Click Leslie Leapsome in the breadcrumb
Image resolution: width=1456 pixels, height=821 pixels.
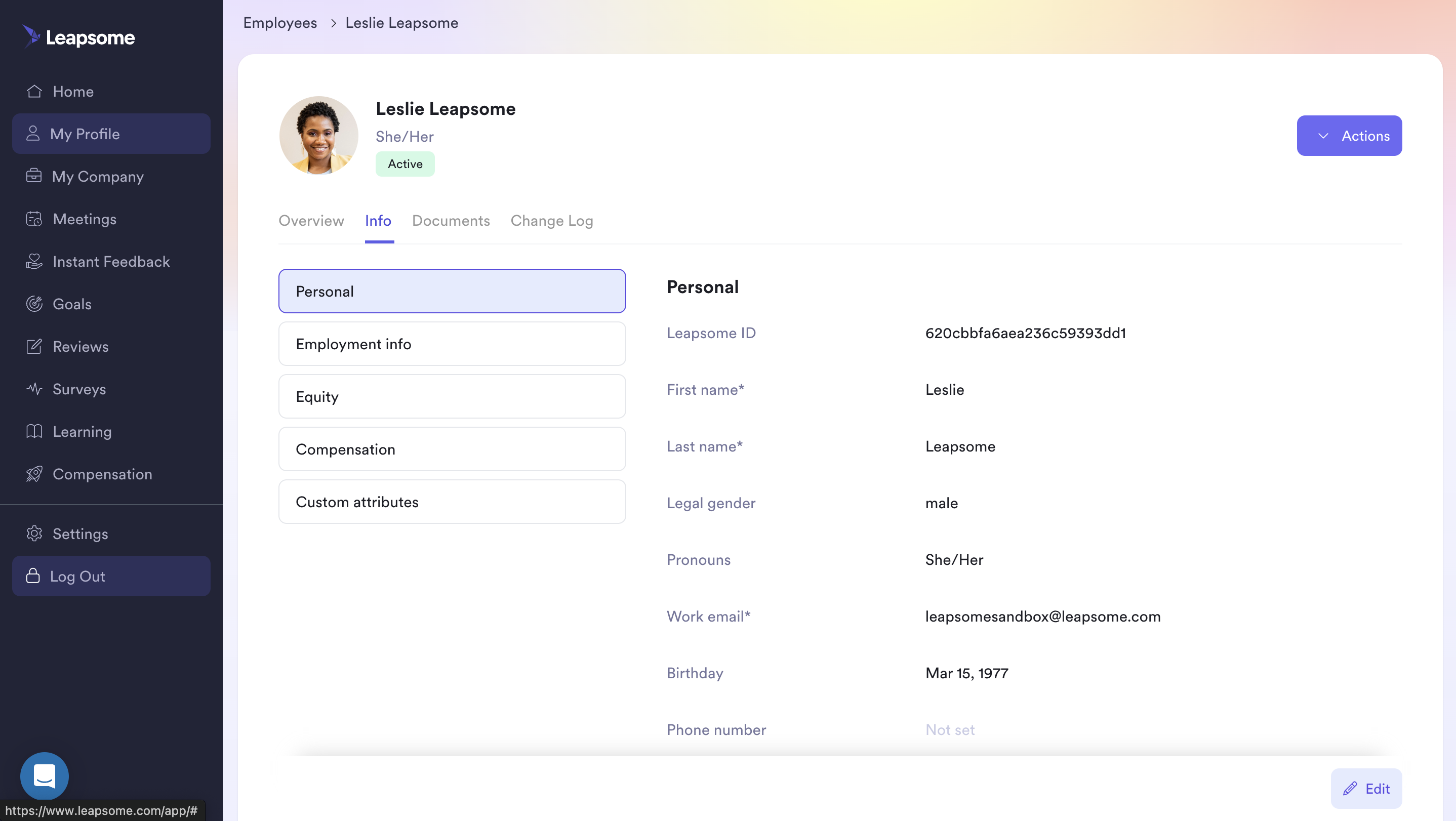[x=402, y=23]
